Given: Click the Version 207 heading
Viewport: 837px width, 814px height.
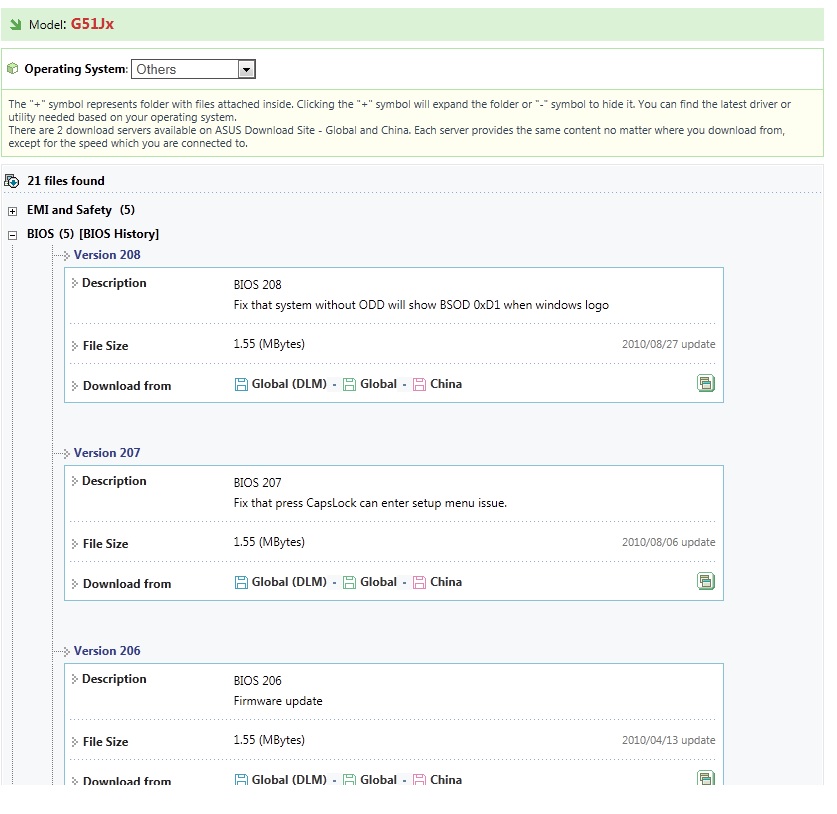Looking at the screenshot, I should click(107, 453).
